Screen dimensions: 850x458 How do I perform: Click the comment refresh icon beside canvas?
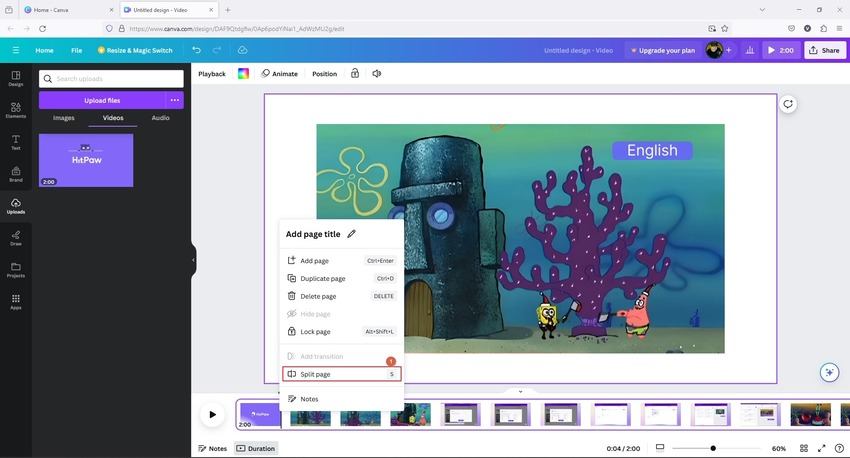pos(788,104)
